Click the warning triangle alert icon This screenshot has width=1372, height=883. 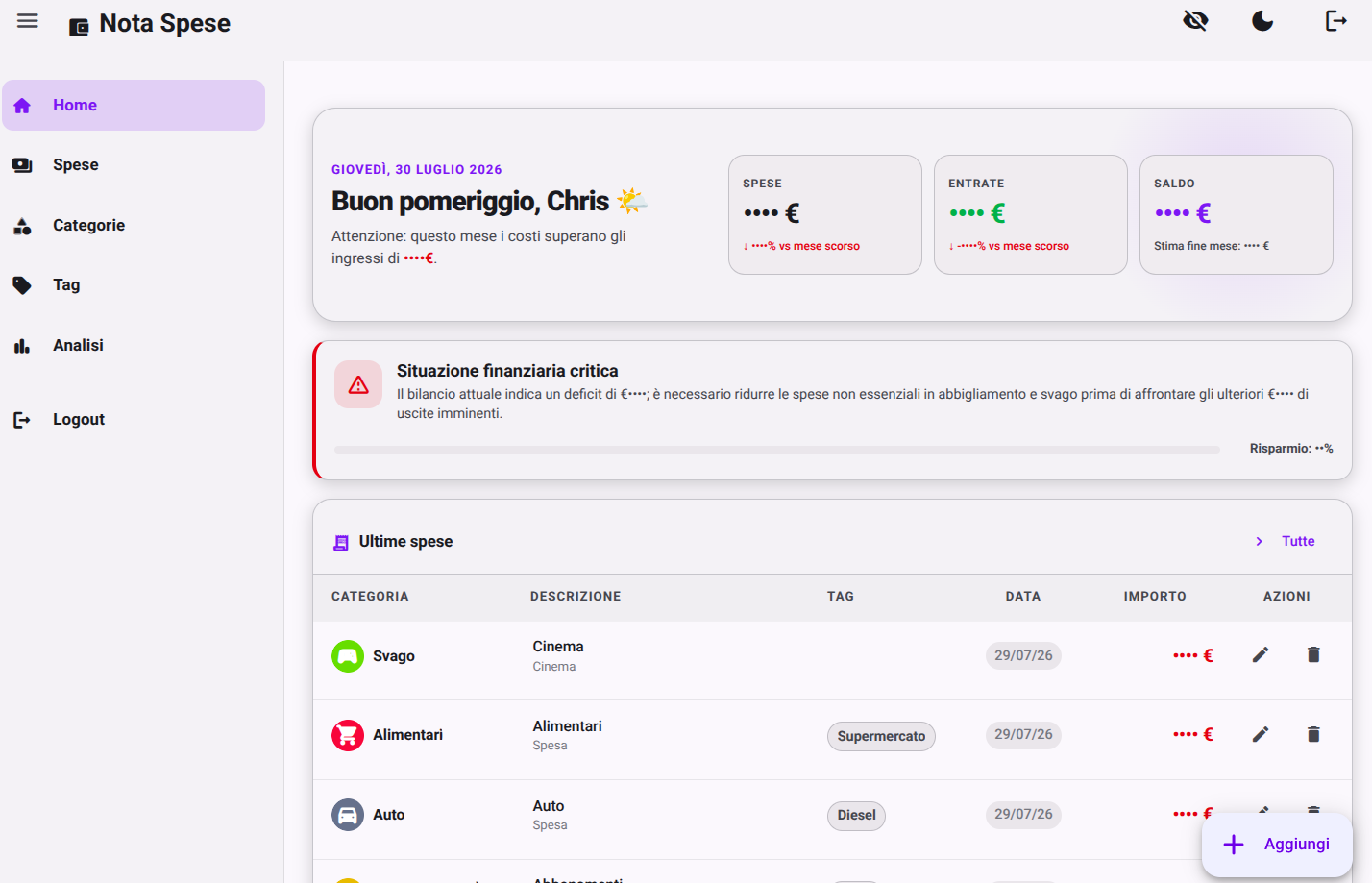coord(358,384)
